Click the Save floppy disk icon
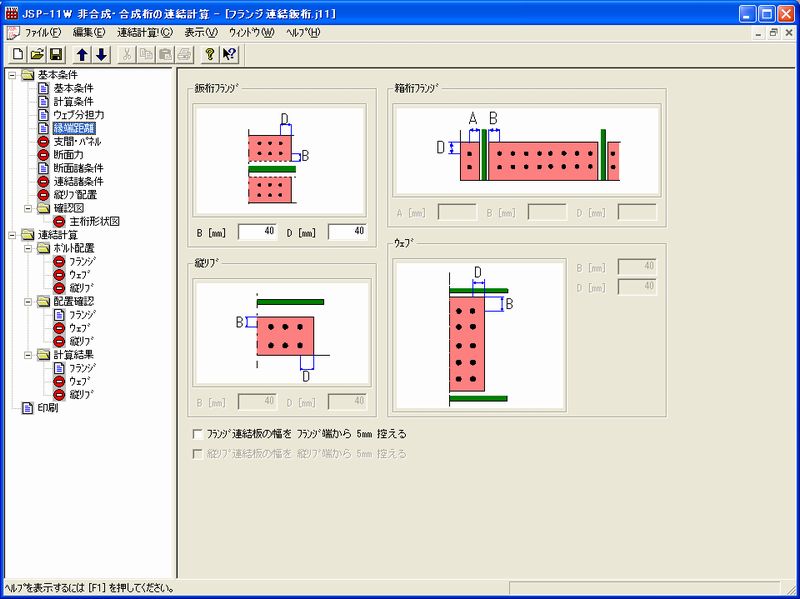The height and width of the screenshot is (599, 800). (x=56, y=54)
